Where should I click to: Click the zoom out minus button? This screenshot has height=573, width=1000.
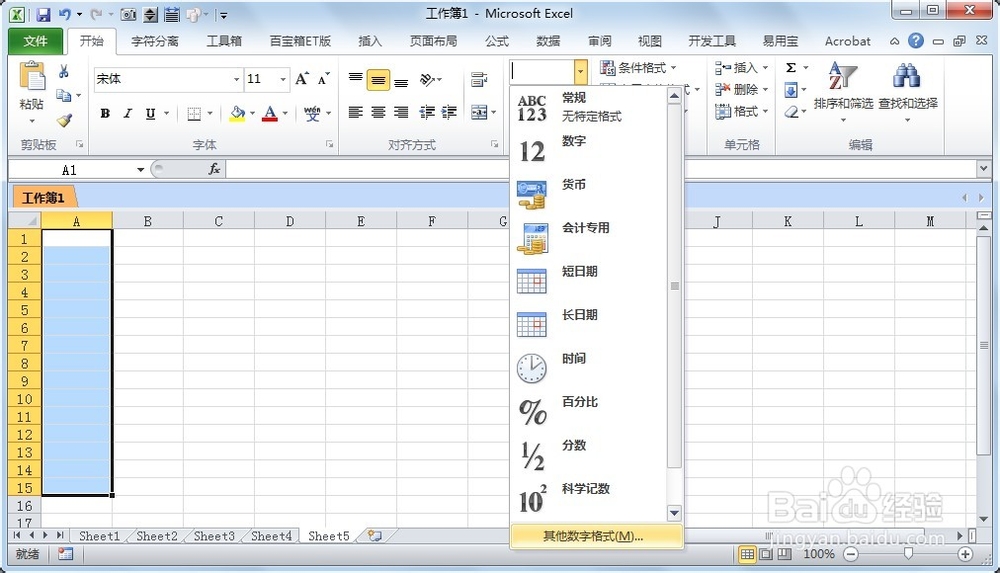851,554
